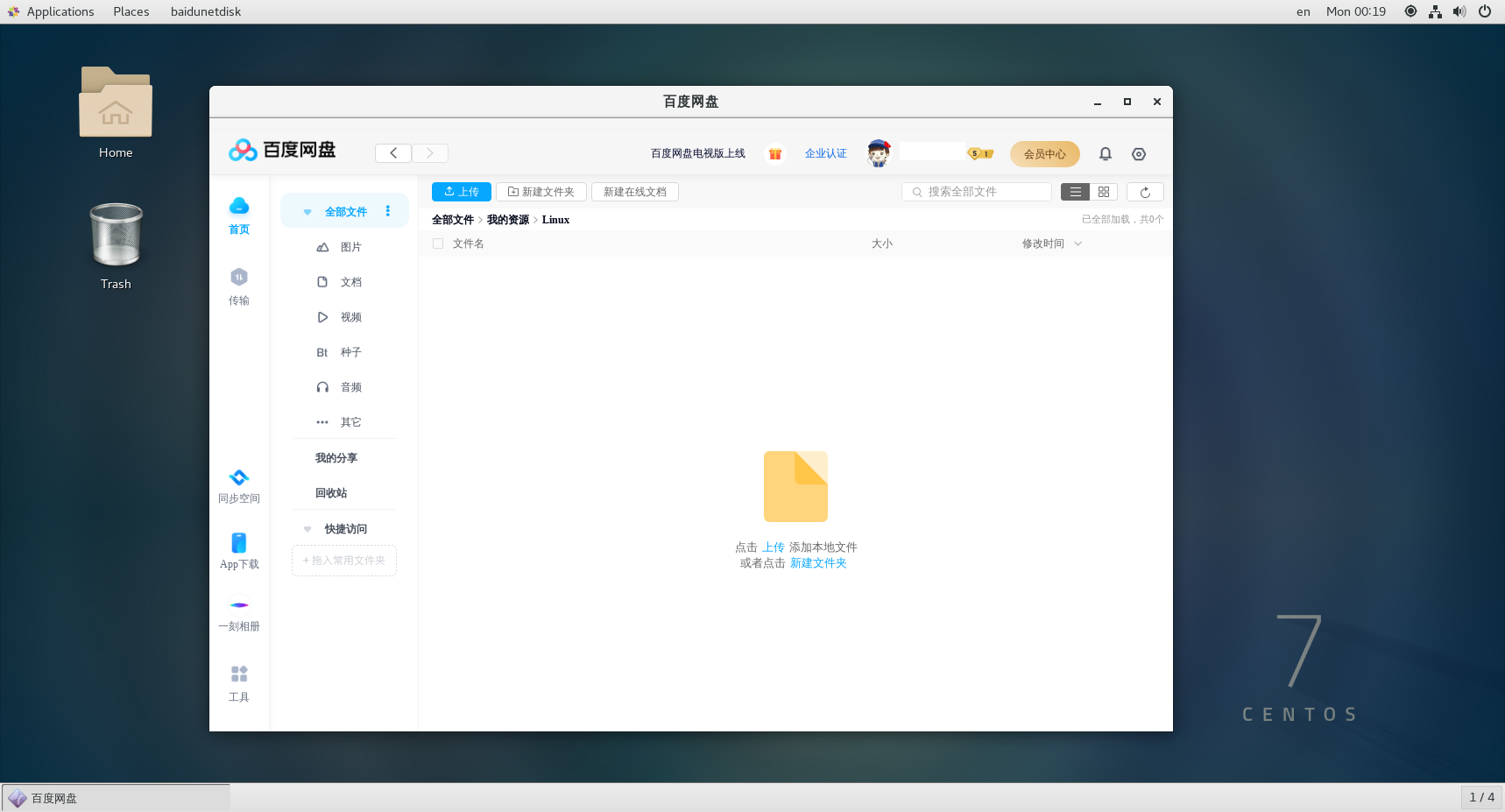Click the Baidu Netdisk logo
Viewport: 1505px width, 812px height.
coord(282,150)
